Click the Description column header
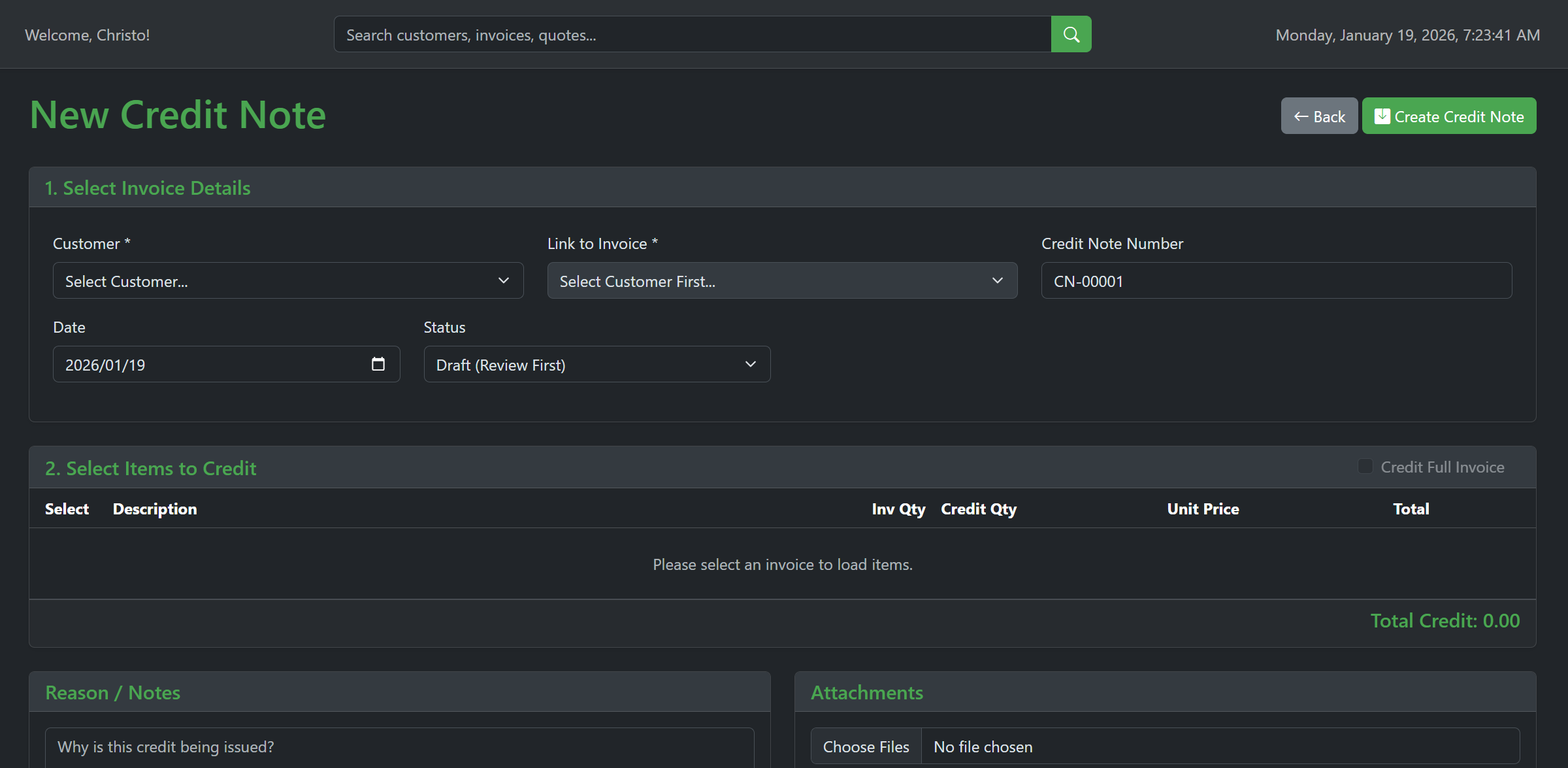This screenshot has height=768, width=1568. (x=155, y=509)
